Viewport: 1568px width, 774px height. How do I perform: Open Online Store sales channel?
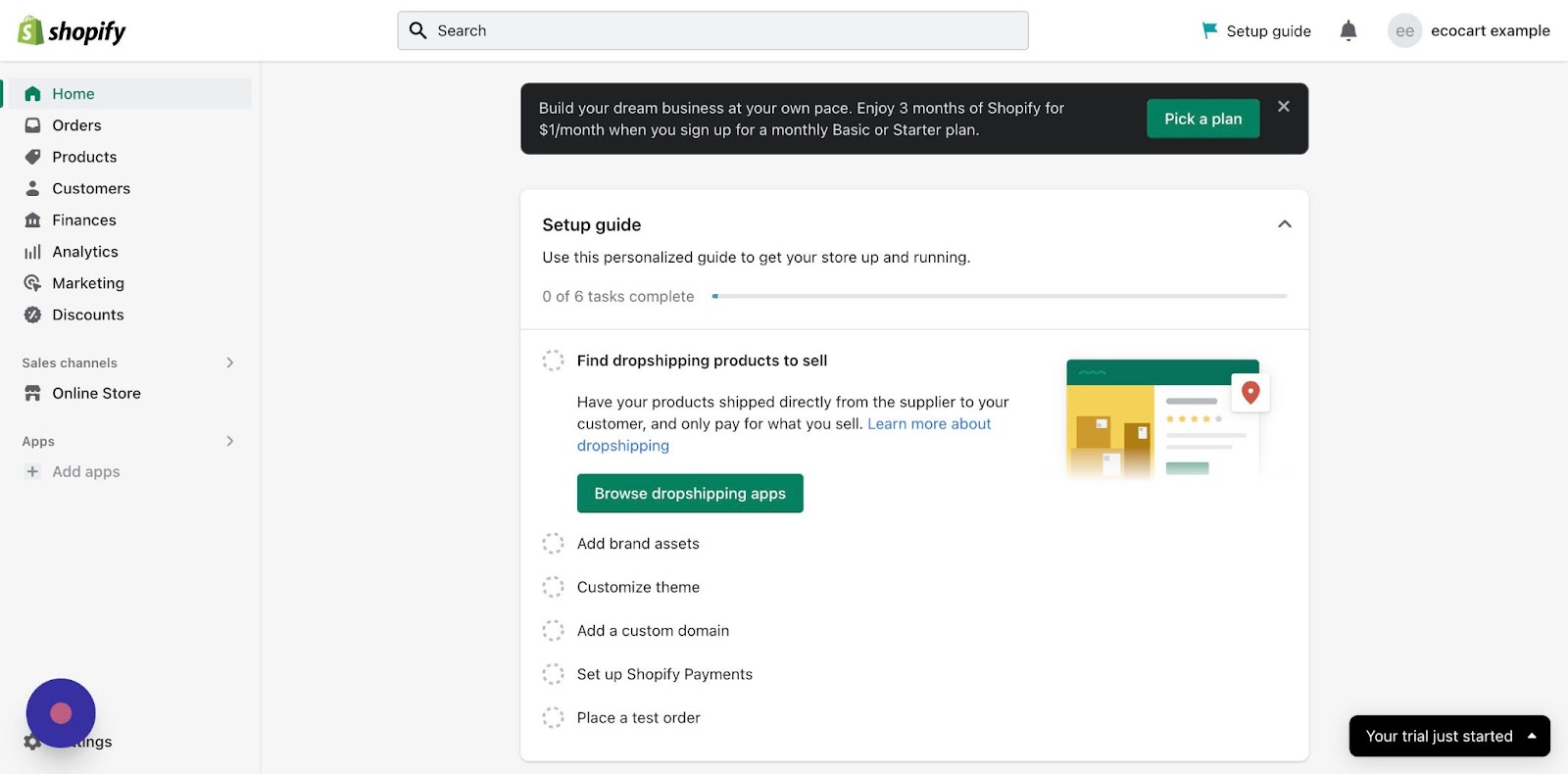(96, 393)
